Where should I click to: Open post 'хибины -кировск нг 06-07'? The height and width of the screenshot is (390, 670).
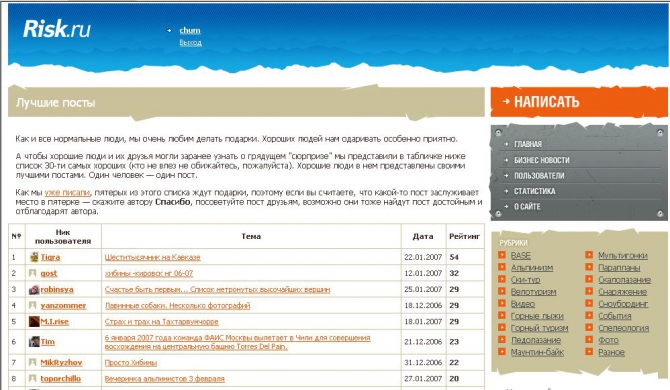[x=149, y=273]
